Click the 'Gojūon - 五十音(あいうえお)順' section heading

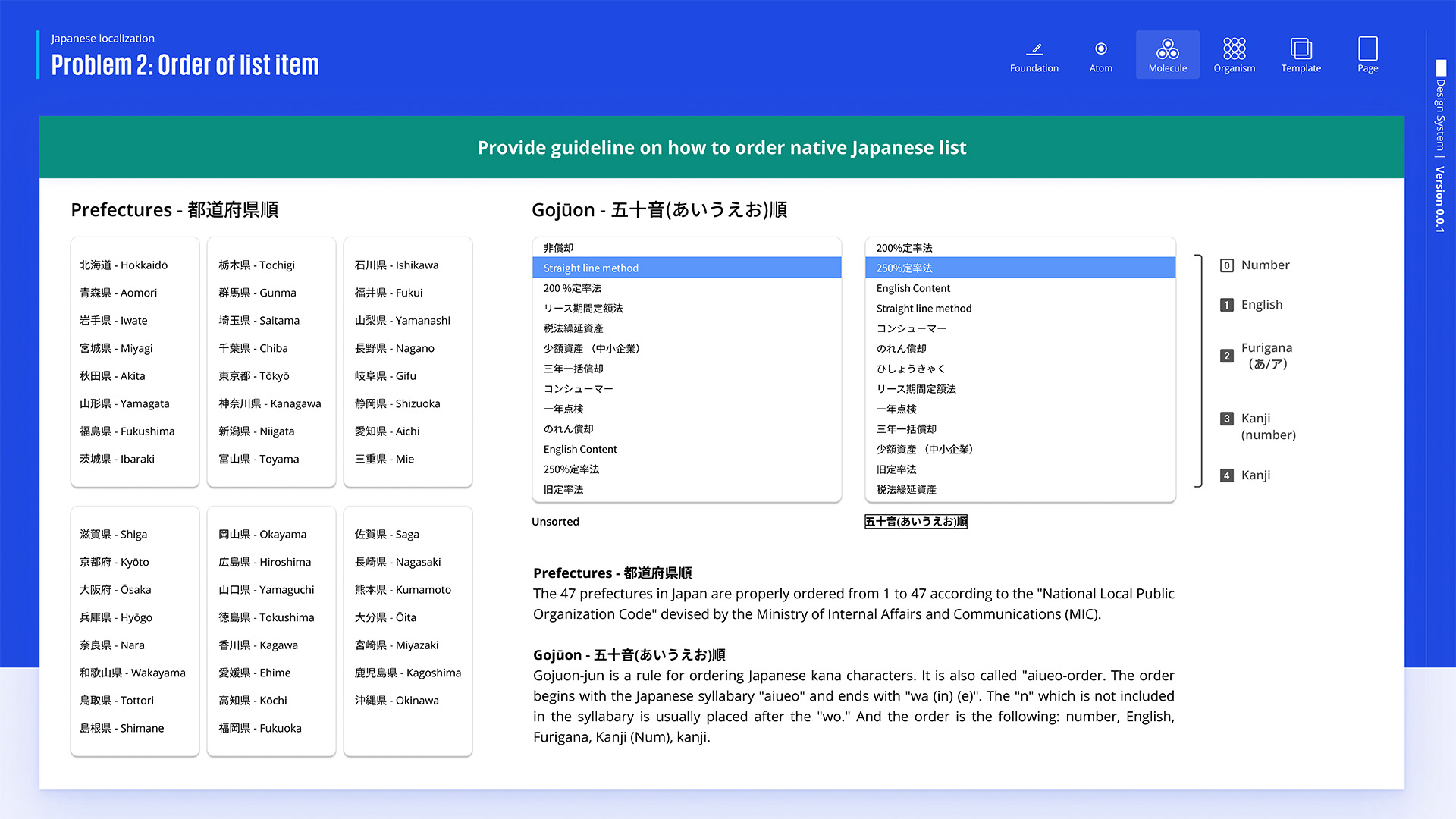point(659,210)
